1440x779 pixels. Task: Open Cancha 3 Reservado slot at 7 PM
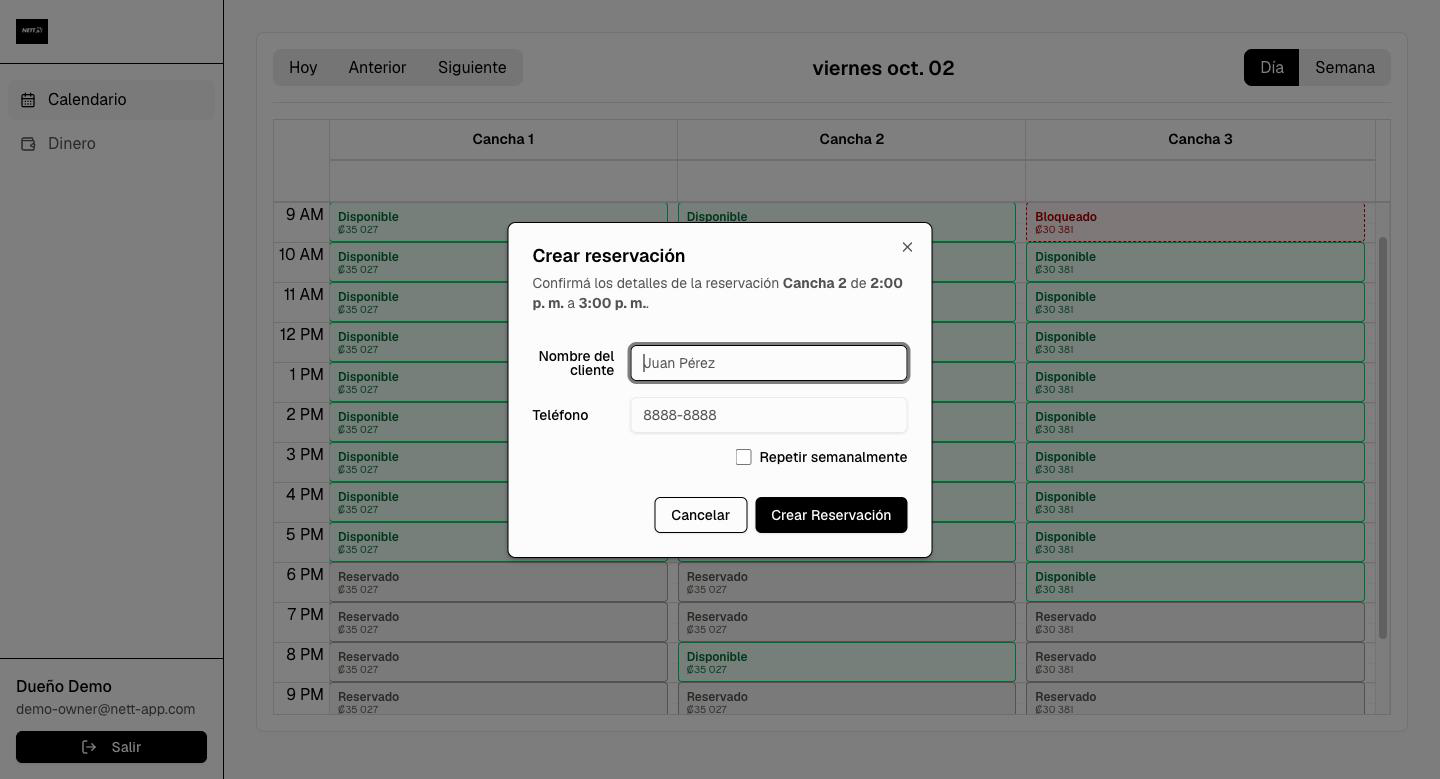tap(1195, 622)
